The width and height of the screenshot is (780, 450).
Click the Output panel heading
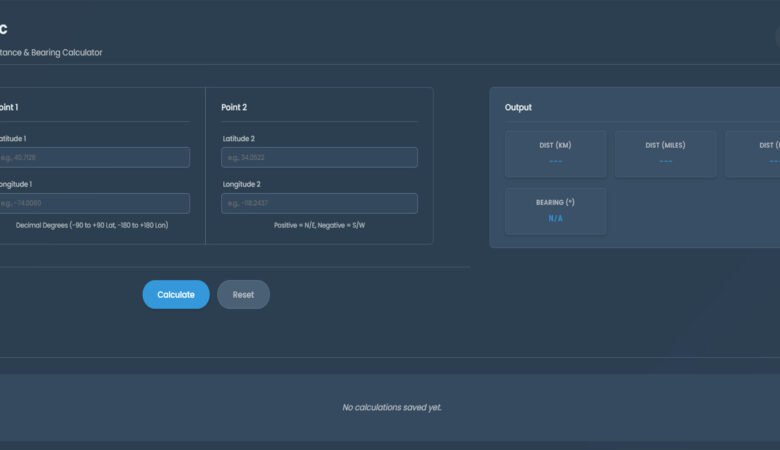tap(518, 107)
